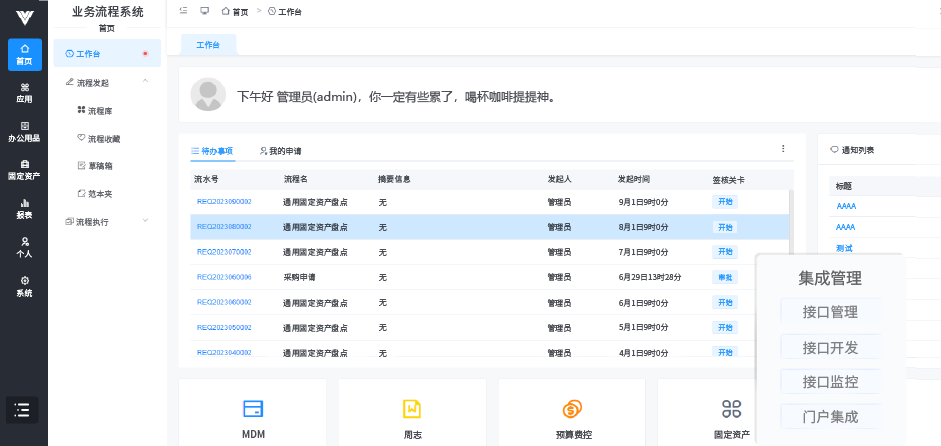Image resolution: width=941 pixels, height=446 pixels.
Task: Click the 办公用品 sidebar icon
Action: pos(24,132)
